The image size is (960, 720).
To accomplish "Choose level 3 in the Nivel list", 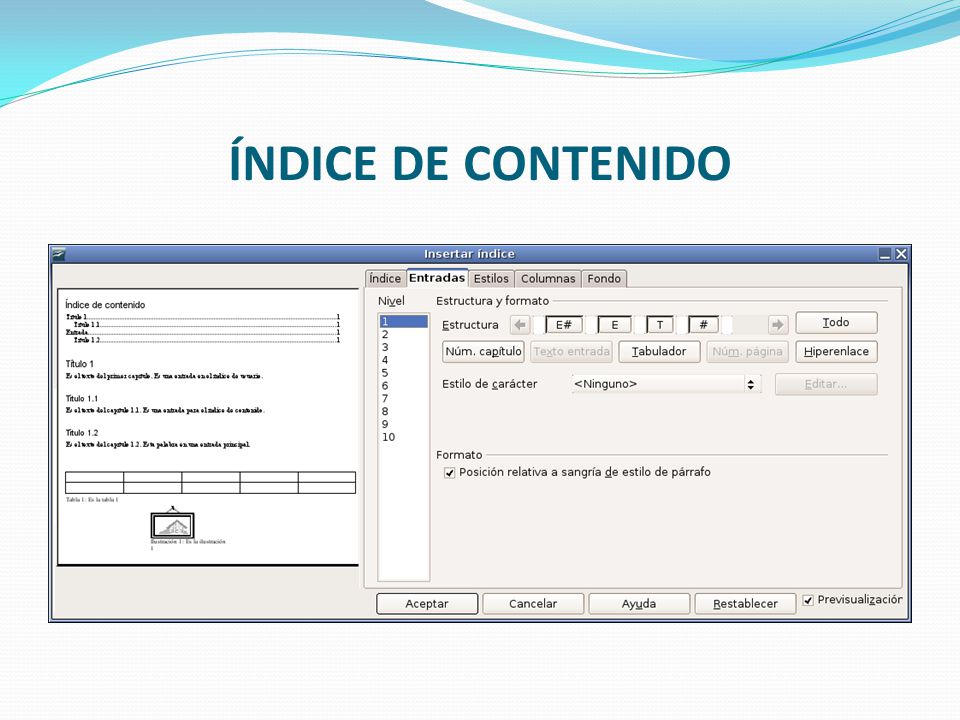I will pos(403,347).
